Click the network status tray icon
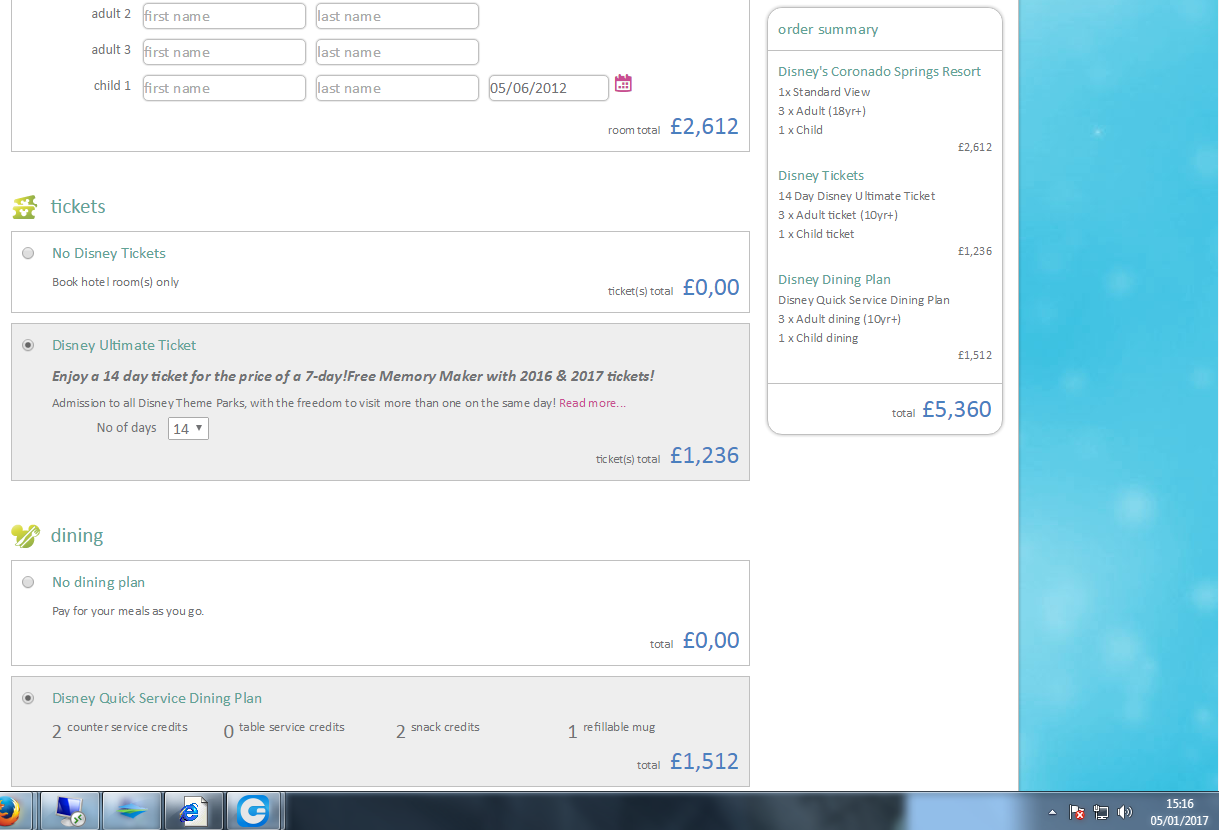The height and width of the screenshot is (830, 1219). [1101, 812]
